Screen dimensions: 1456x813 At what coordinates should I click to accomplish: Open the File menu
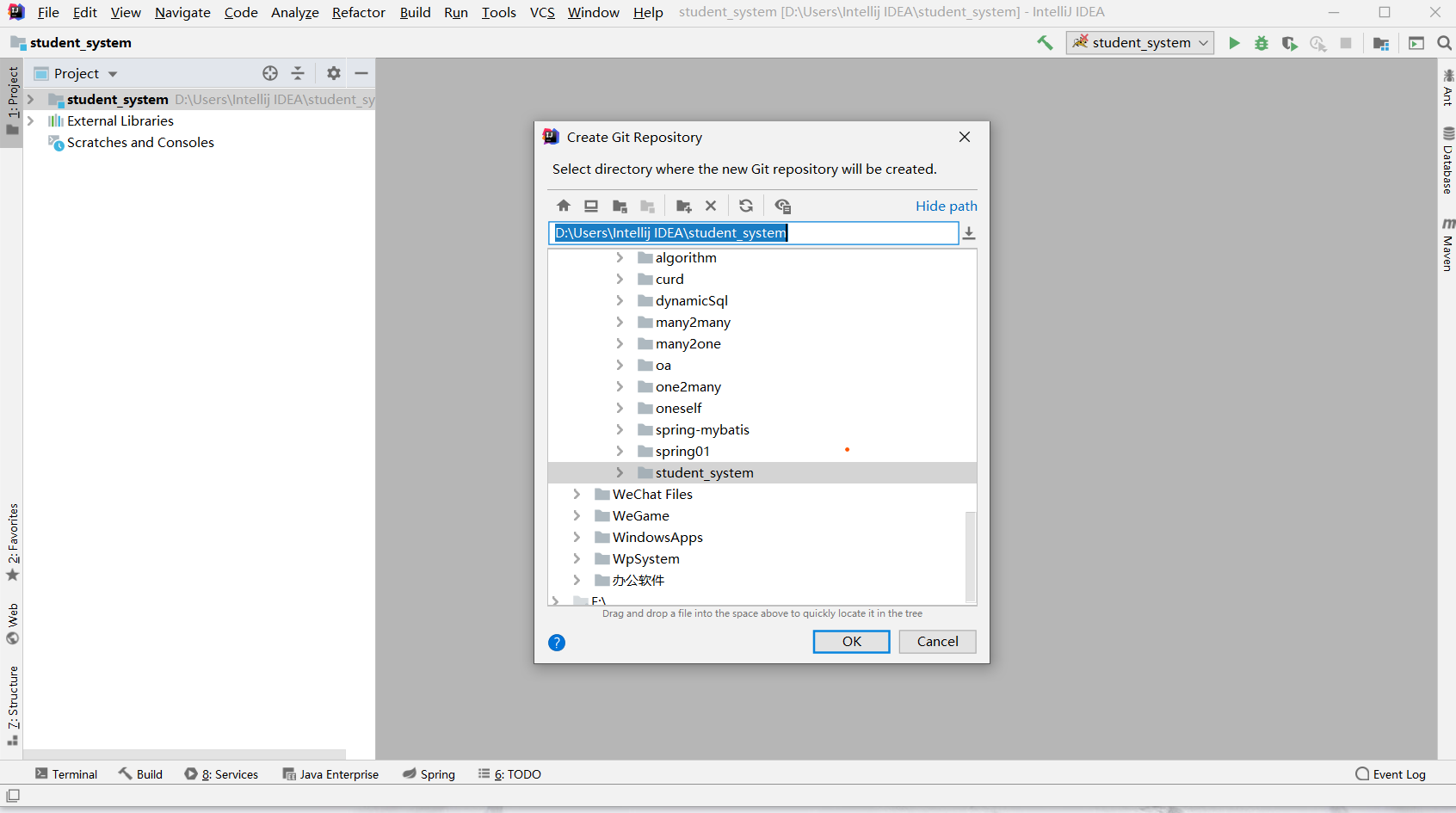pos(48,12)
